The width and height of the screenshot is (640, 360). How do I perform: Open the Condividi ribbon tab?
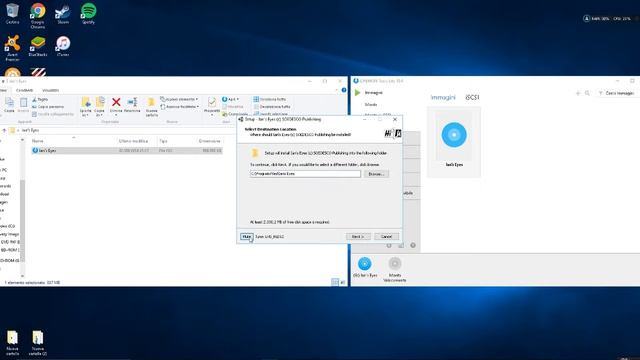point(24,90)
